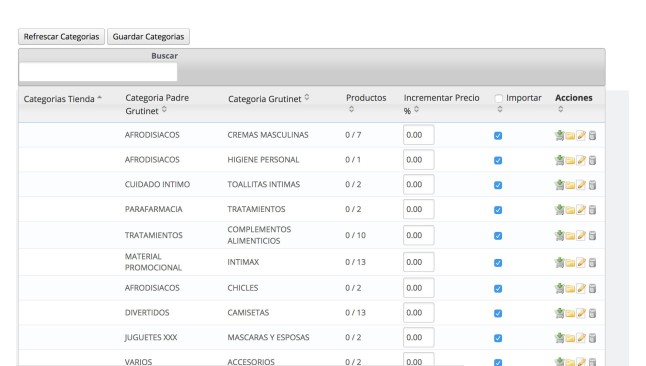Open the folder icon in CREMAS MASCULINAS row
646x366 pixels.
[x=570, y=136]
